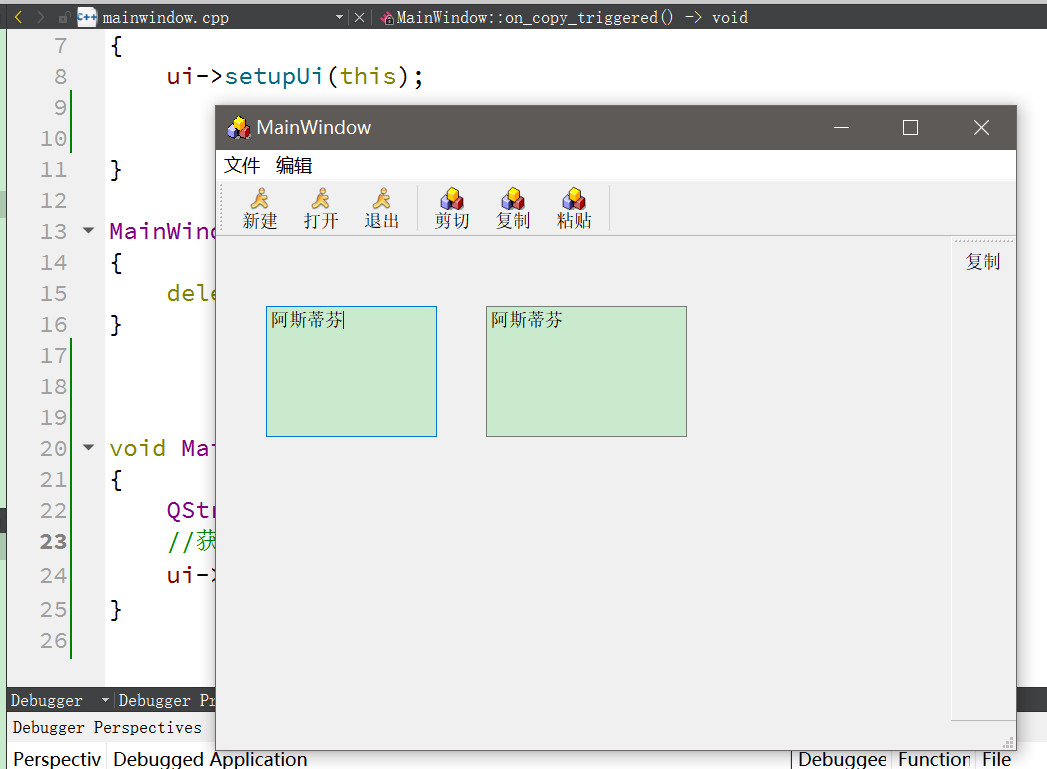Open the mainwindow.cpp document dropdown
Viewport: 1047px width, 769px height.
tap(340, 16)
